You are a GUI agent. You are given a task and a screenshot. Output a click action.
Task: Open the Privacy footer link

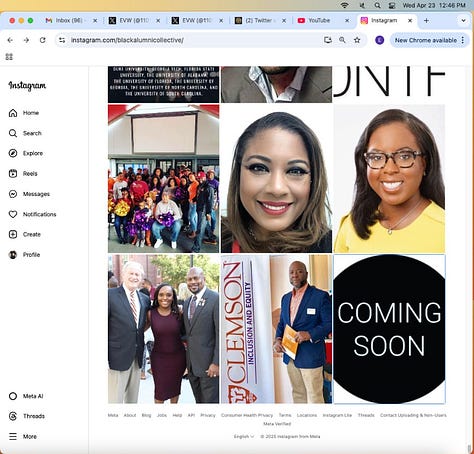208,415
